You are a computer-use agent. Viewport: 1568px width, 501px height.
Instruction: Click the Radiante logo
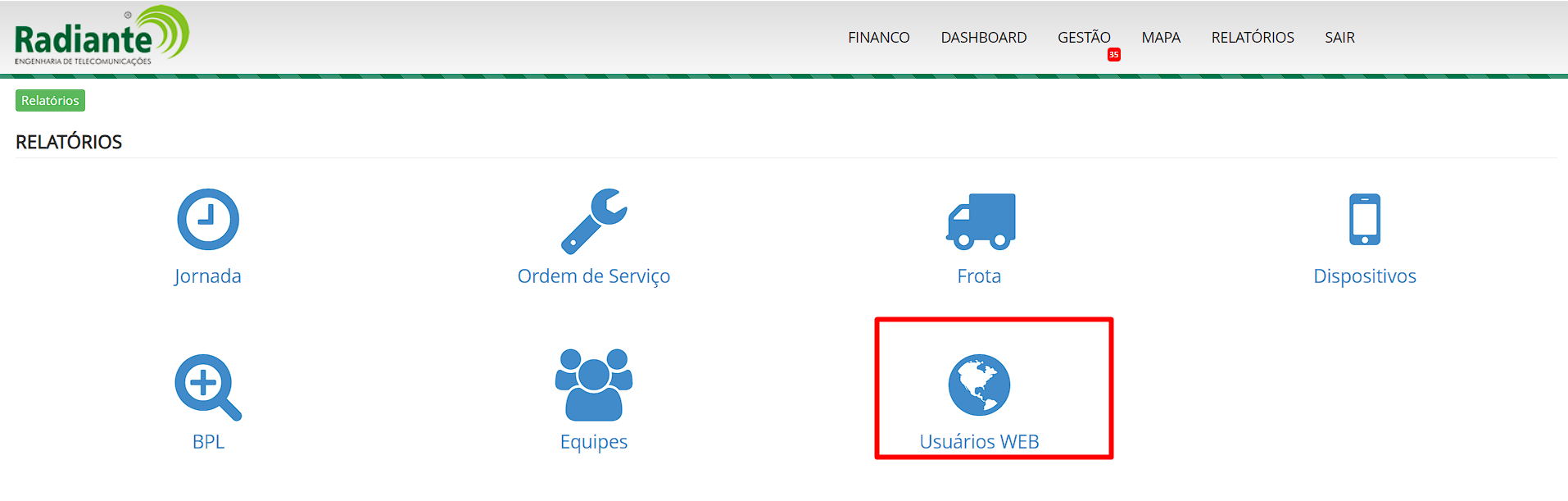(x=102, y=37)
